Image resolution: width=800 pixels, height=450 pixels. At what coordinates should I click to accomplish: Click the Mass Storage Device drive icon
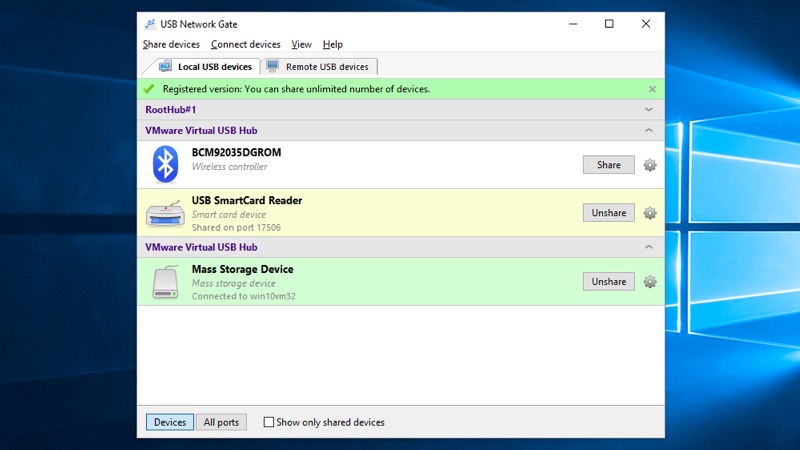click(165, 282)
